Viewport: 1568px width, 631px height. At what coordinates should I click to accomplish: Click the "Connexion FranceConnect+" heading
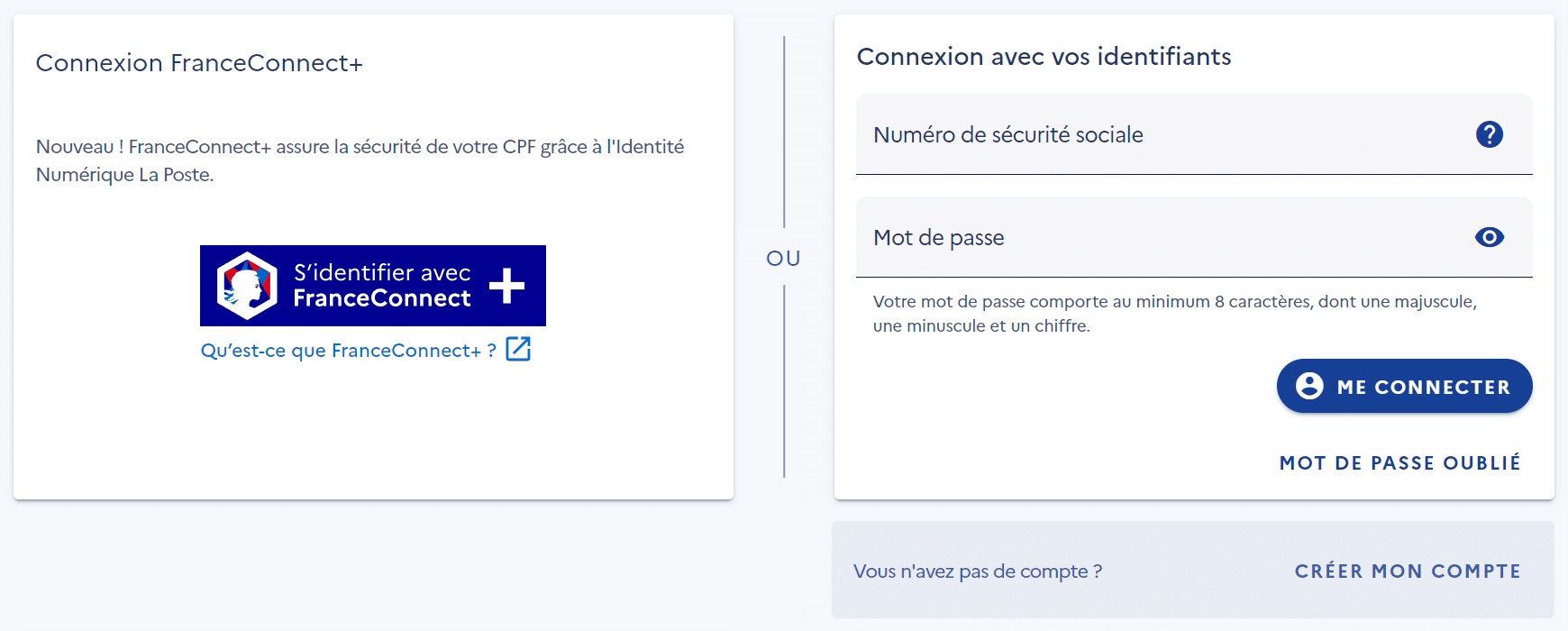click(199, 63)
